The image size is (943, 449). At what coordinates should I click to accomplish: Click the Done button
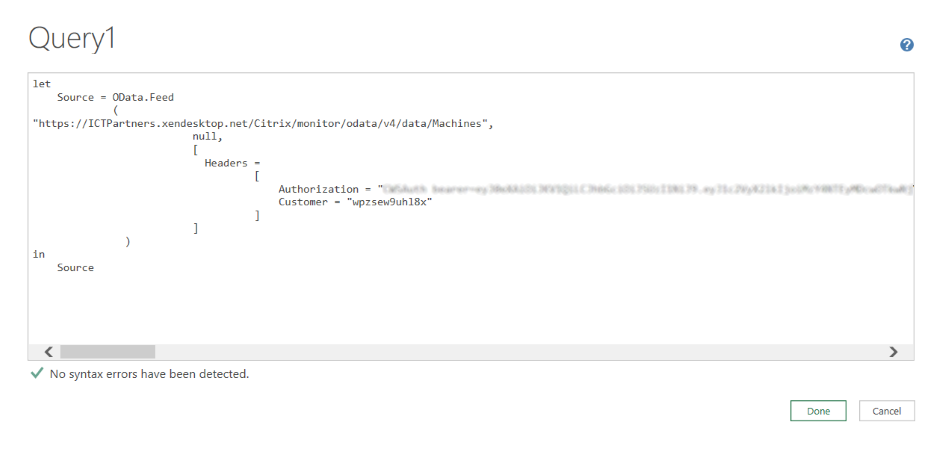click(x=818, y=411)
